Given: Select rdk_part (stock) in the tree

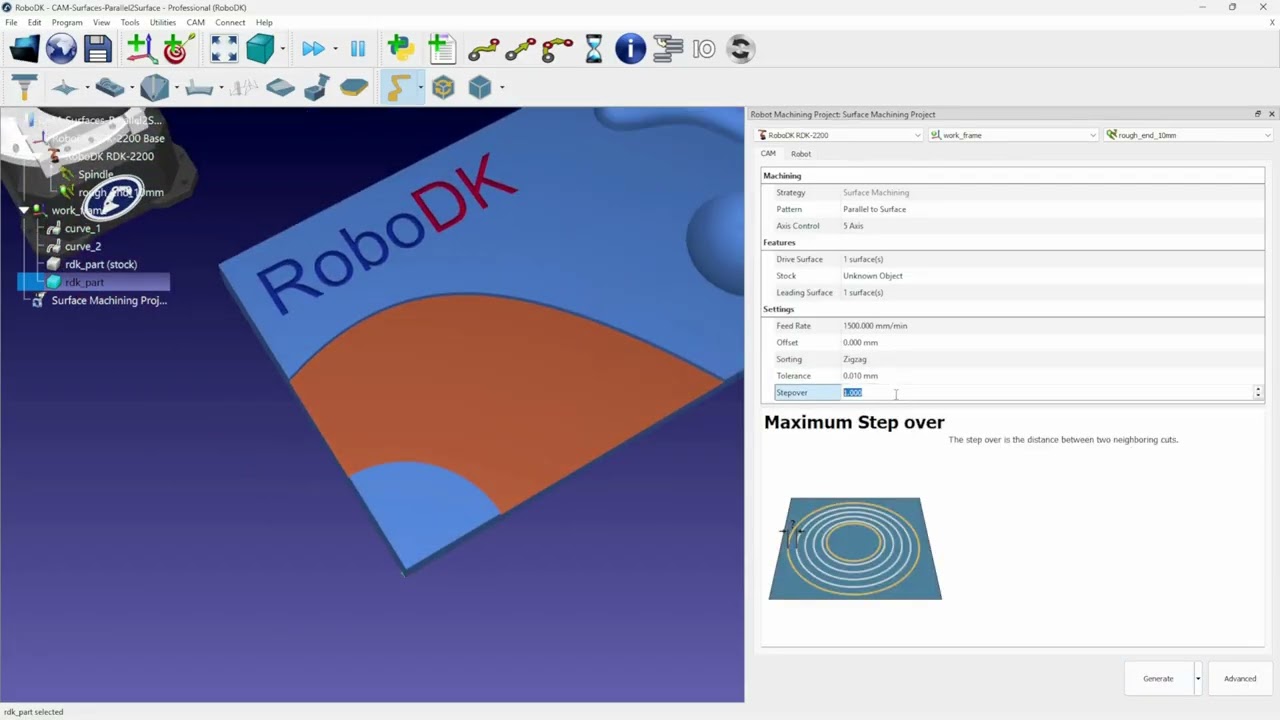Looking at the screenshot, I should (x=100, y=264).
